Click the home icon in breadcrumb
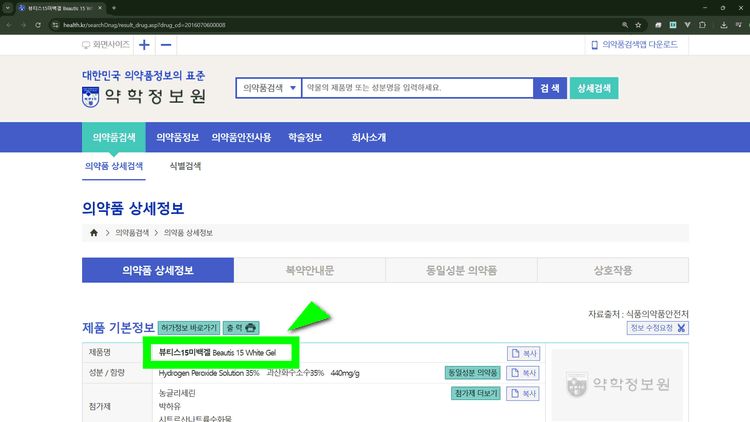Image resolution: width=750 pixels, height=422 pixels. tap(94, 232)
